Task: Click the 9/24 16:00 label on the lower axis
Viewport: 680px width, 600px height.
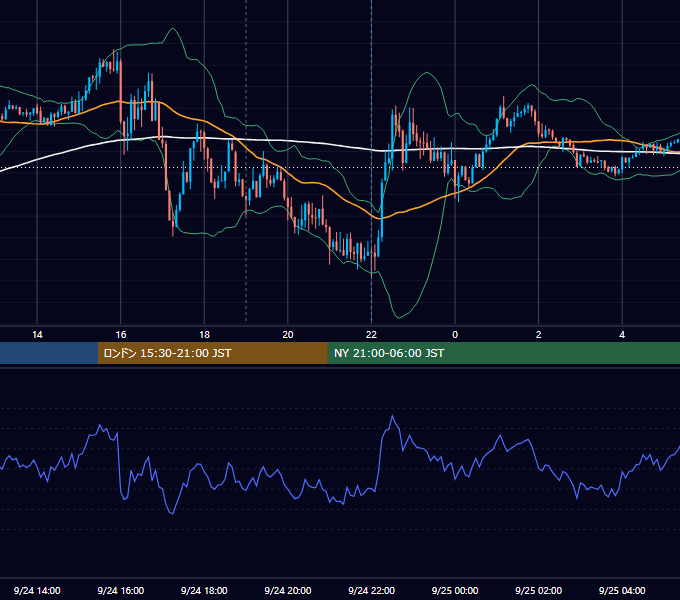Action: pyautogui.click(x=121, y=590)
